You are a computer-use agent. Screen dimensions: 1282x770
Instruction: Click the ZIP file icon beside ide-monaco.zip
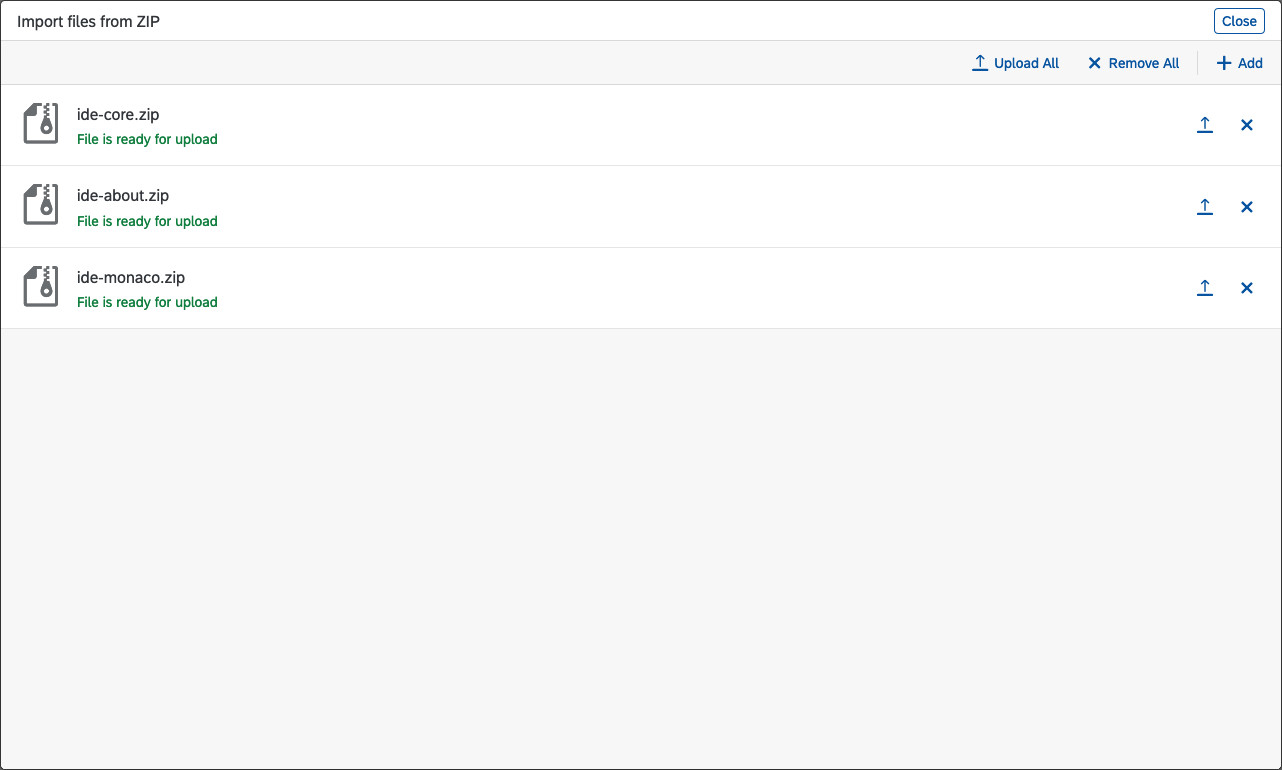(x=40, y=287)
